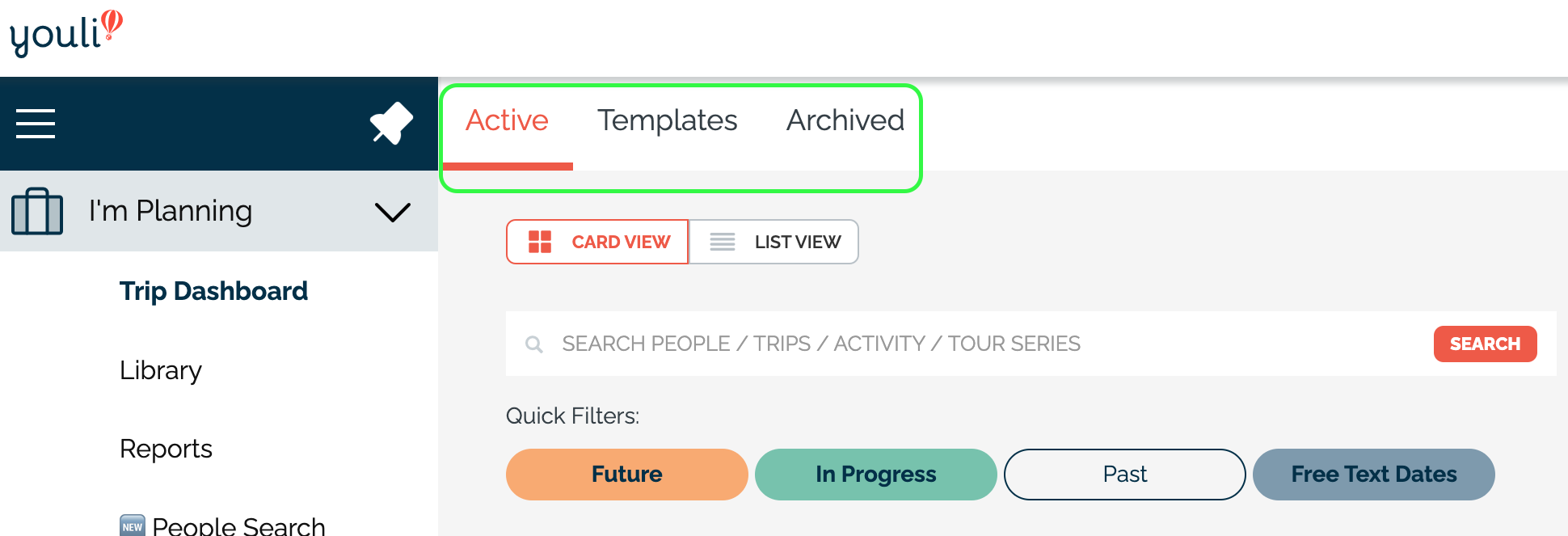Toggle the In Progress quick filter
Image resolution: width=1568 pixels, height=536 pixels.
click(876, 475)
